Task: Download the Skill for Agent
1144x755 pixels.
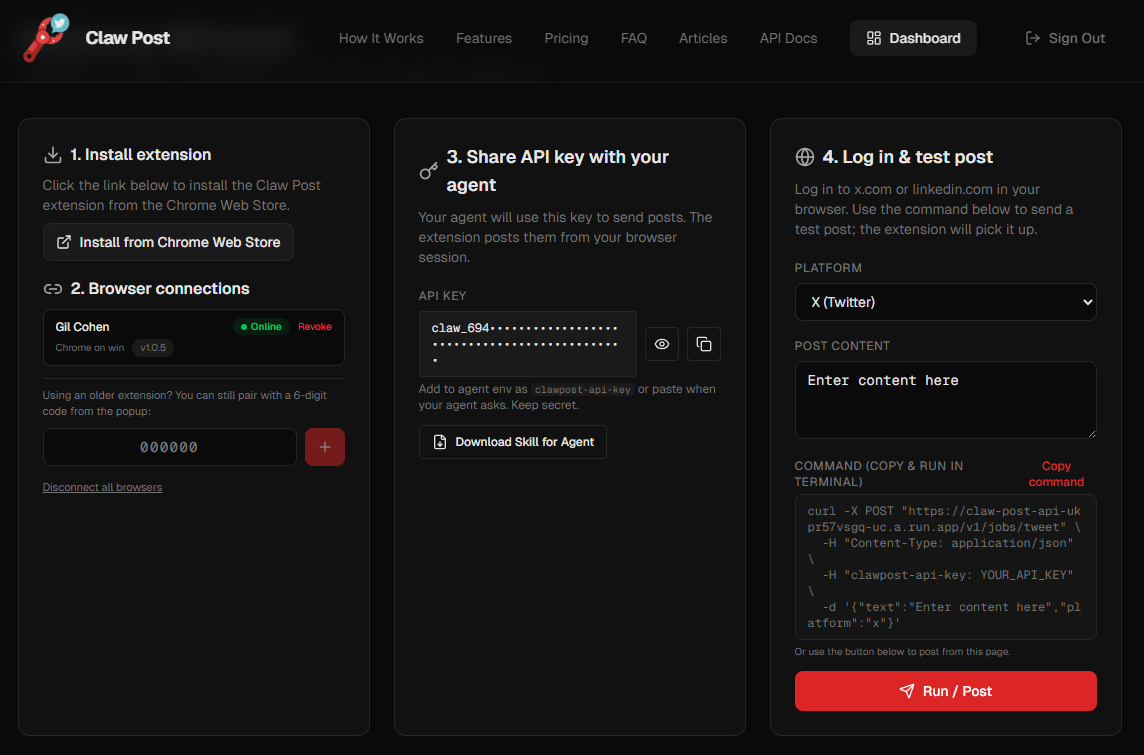Action: (512, 441)
